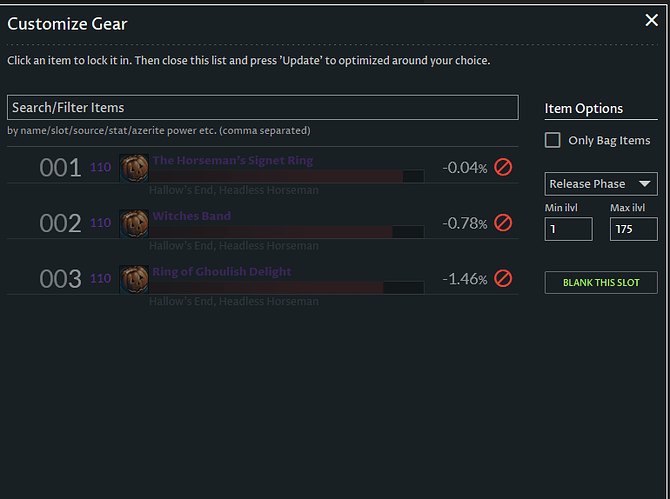Exclude Witches Band using the ban icon
This screenshot has width=670, height=499.
coord(503,223)
